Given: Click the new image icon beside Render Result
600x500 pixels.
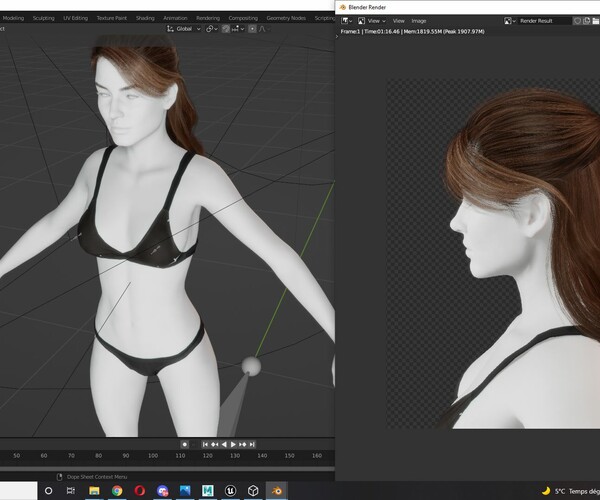Looking at the screenshot, I should click(x=586, y=21).
